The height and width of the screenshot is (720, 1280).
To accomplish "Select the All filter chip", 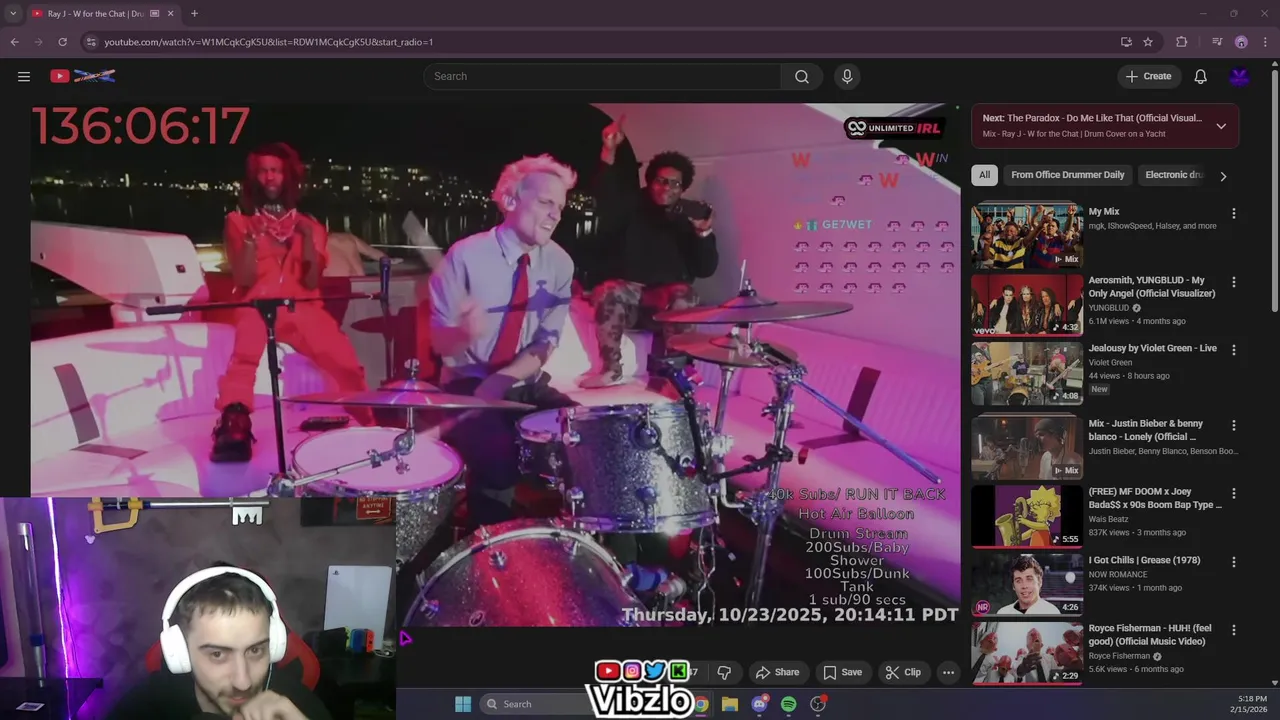I will tap(984, 175).
